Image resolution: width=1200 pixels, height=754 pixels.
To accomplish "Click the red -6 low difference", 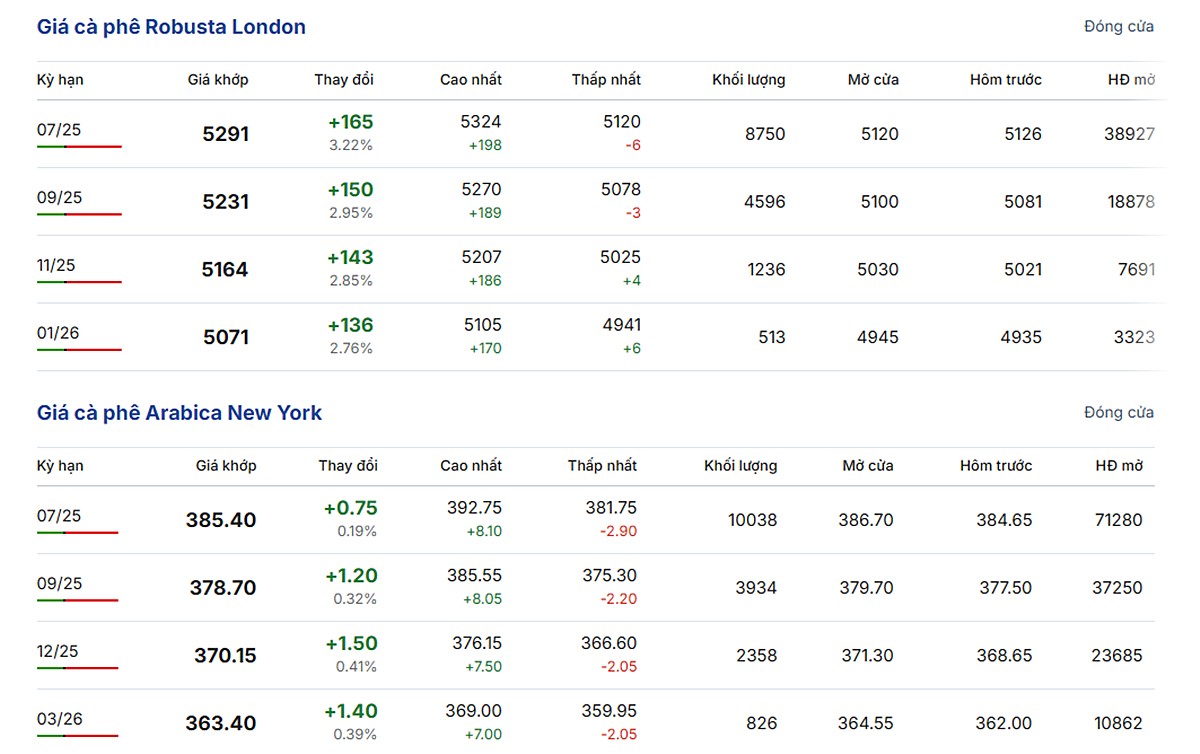I will click(x=631, y=145).
